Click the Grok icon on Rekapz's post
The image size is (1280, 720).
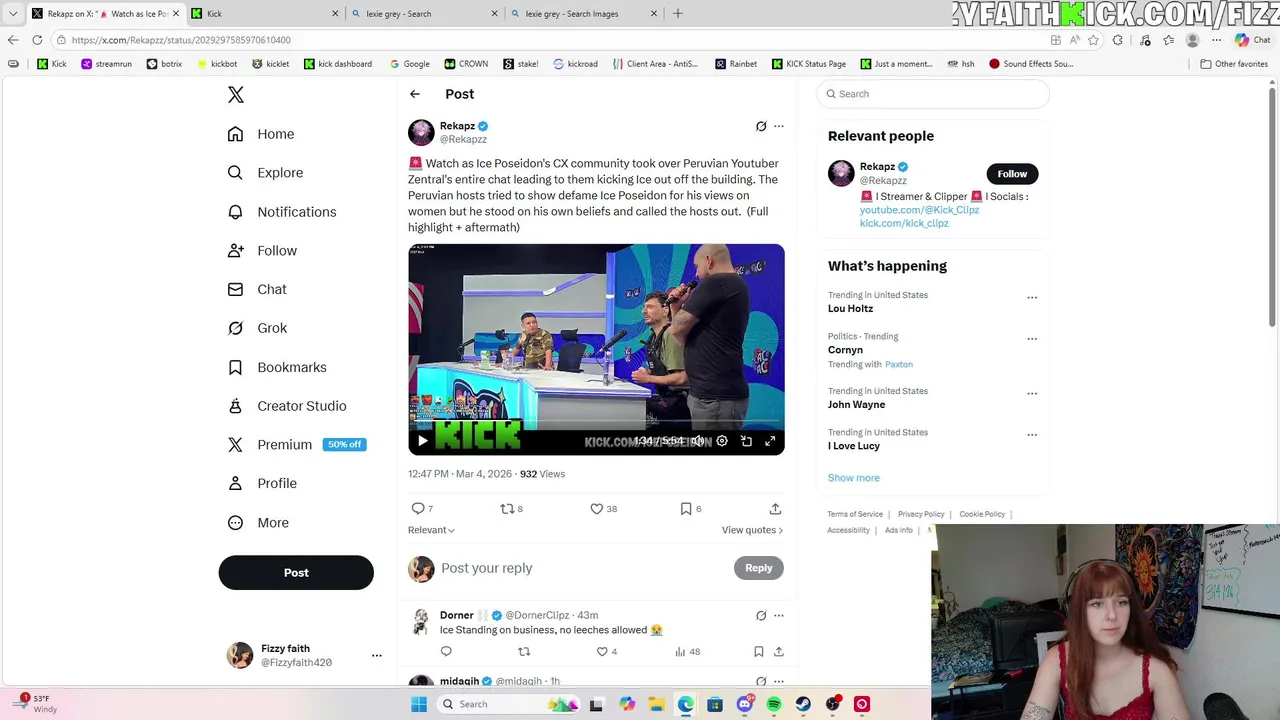pyautogui.click(x=761, y=126)
